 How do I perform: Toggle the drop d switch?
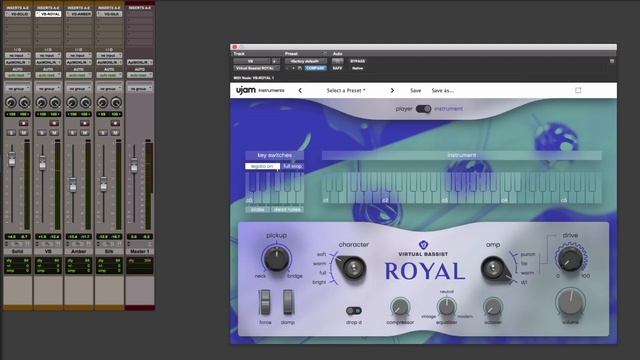point(353,311)
